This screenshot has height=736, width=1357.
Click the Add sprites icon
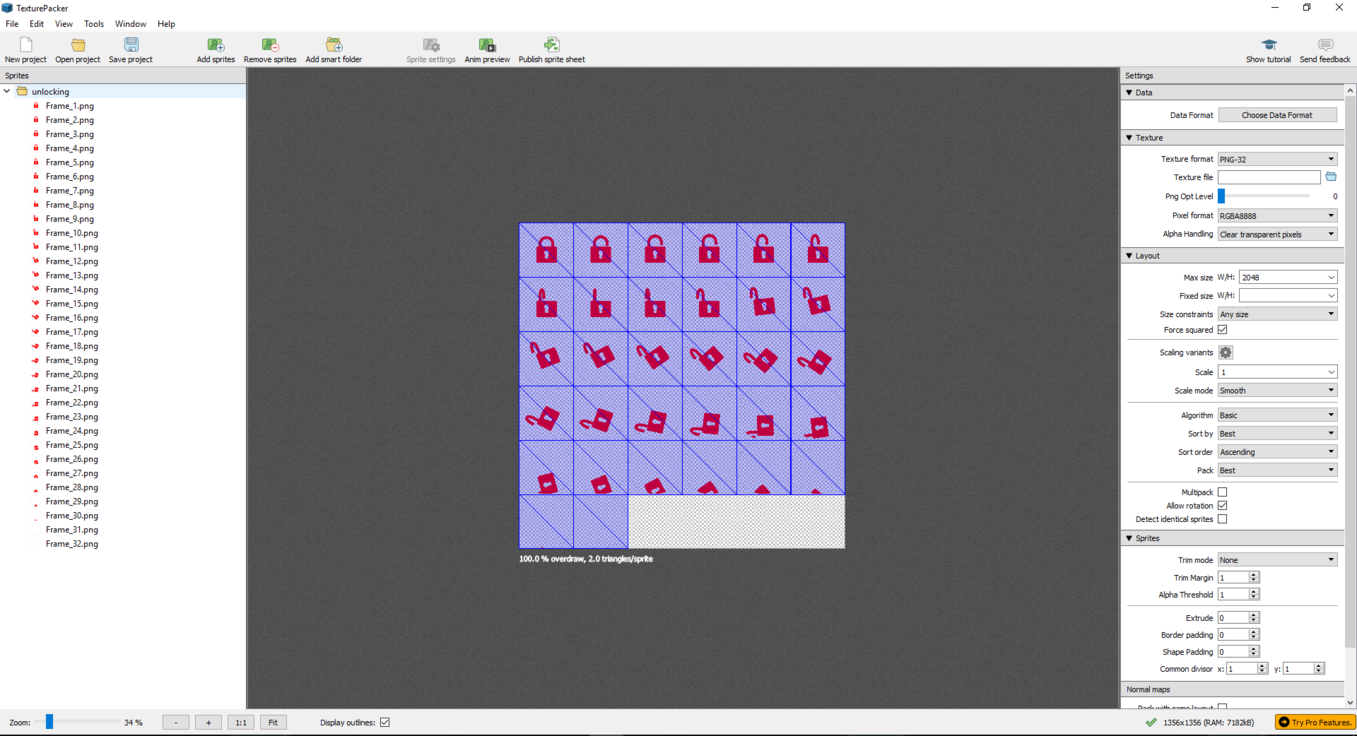tap(216, 45)
